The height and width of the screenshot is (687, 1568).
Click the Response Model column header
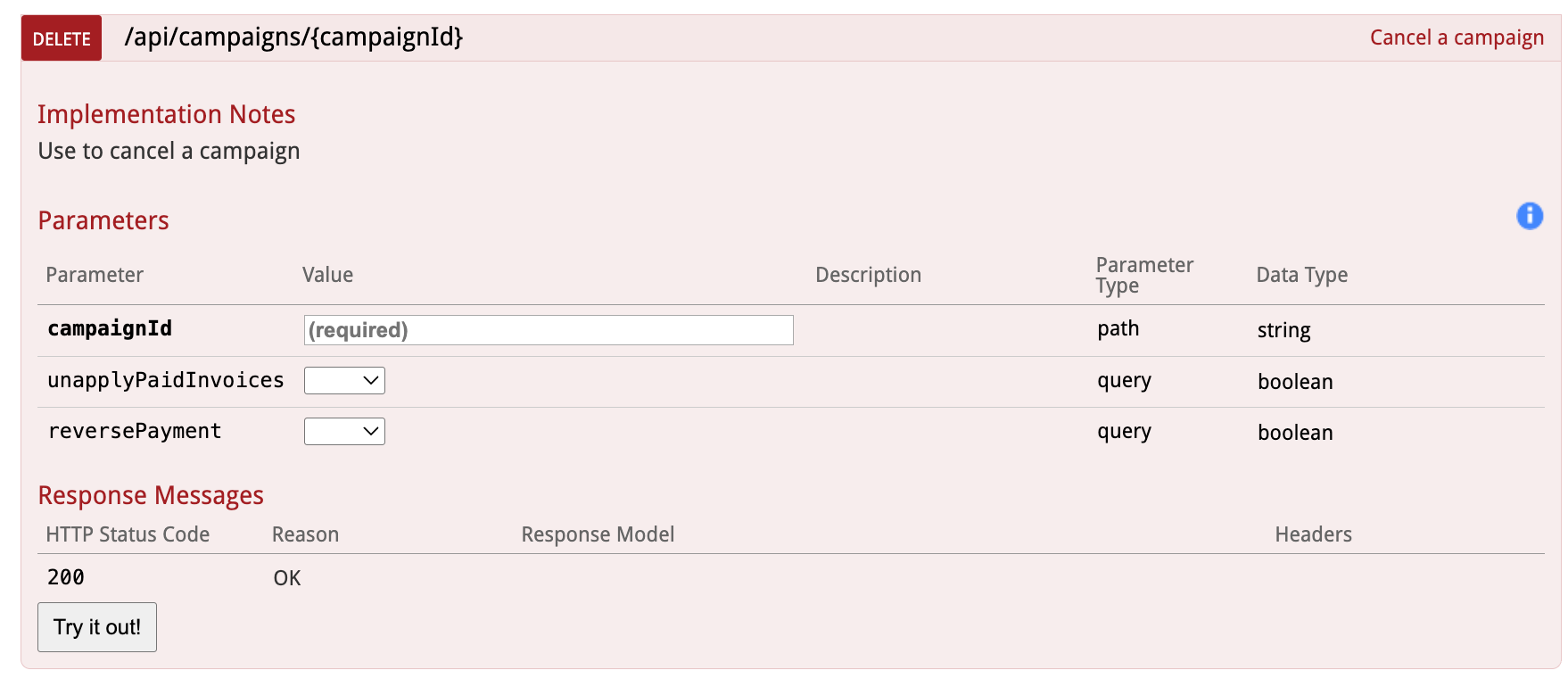pos(598,534)
